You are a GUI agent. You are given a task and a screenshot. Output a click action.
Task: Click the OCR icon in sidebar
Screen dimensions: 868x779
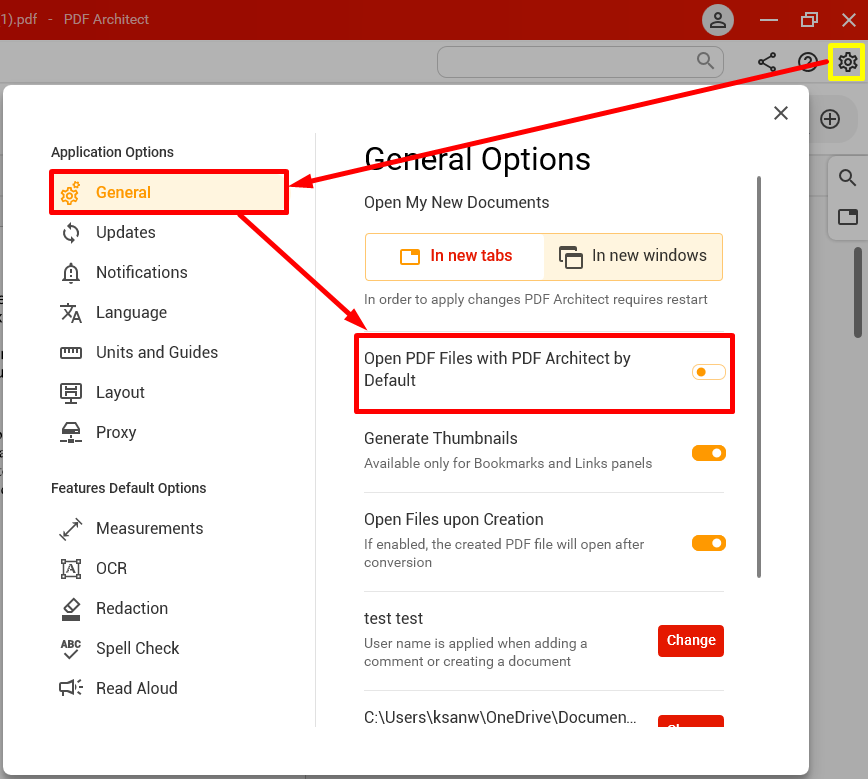point(71,569)
